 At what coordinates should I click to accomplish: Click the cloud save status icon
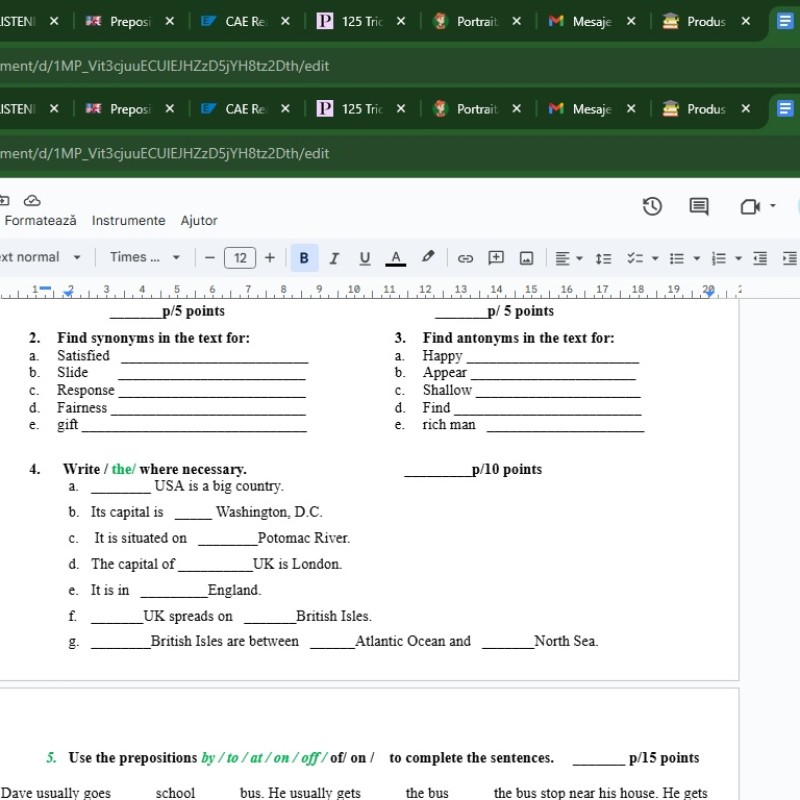pos(32,200)
